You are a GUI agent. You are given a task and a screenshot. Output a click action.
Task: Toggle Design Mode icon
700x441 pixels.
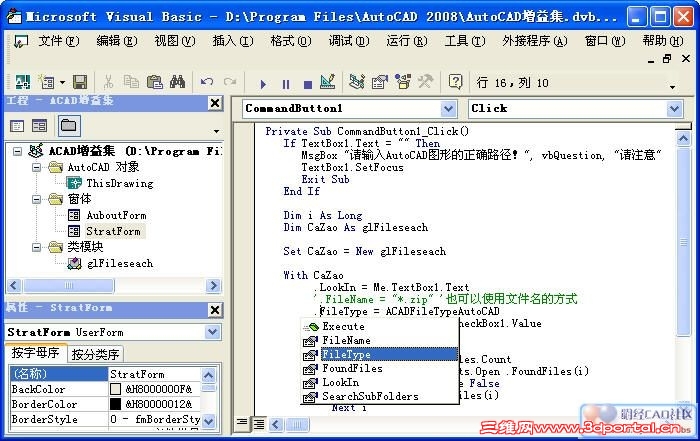tap(328, 82)
